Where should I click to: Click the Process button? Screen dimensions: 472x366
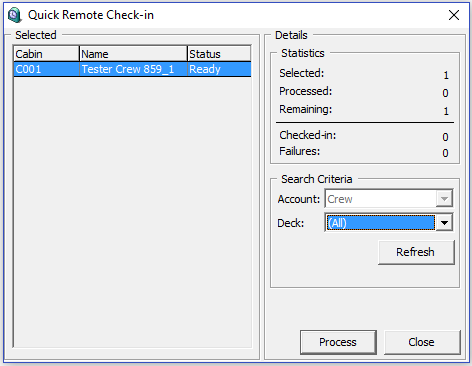tap(338, 342)
